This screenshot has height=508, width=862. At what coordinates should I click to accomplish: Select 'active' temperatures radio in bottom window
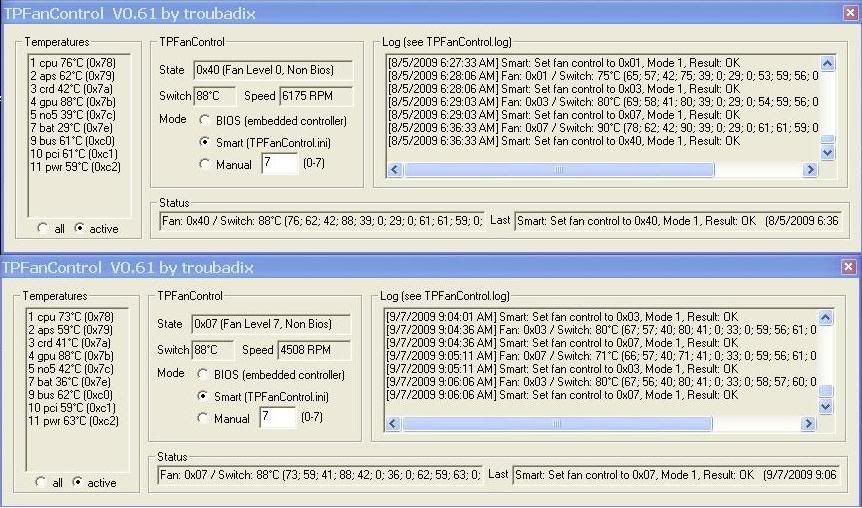tap(79, 483)
